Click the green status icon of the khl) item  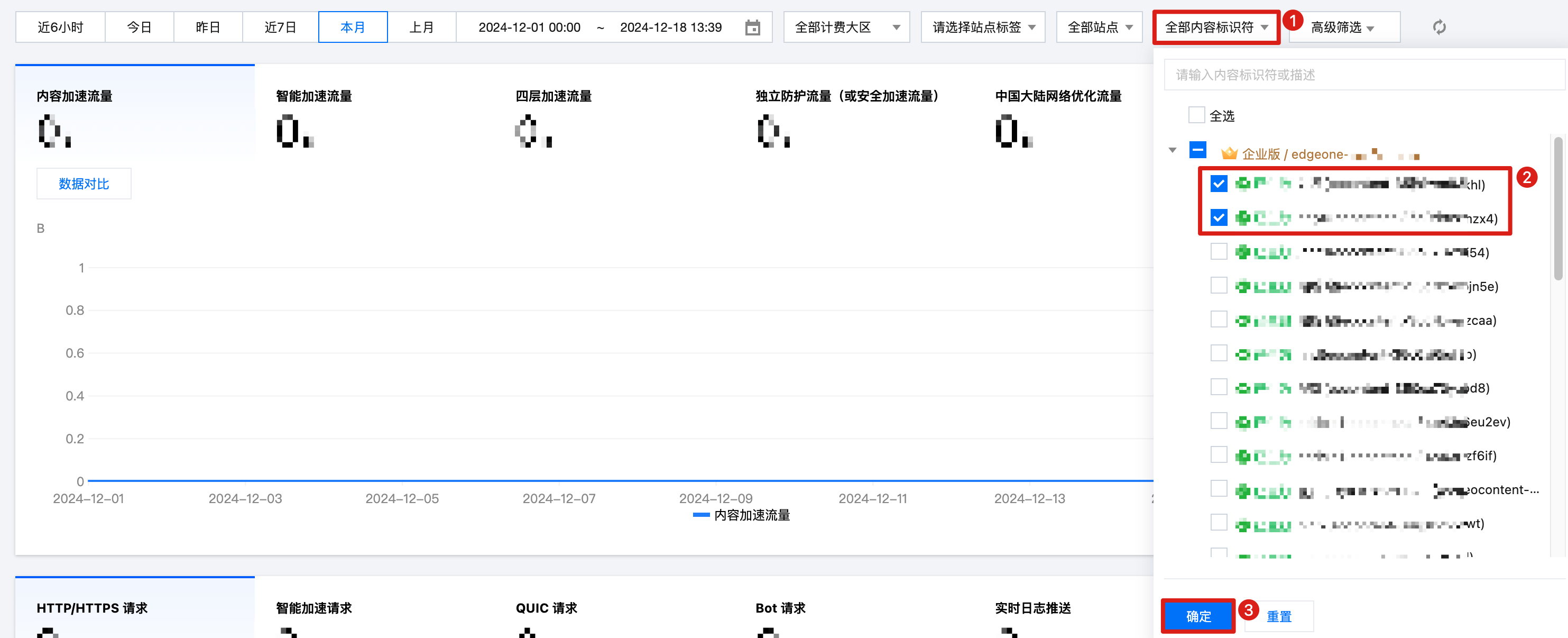click(1242, 184)
